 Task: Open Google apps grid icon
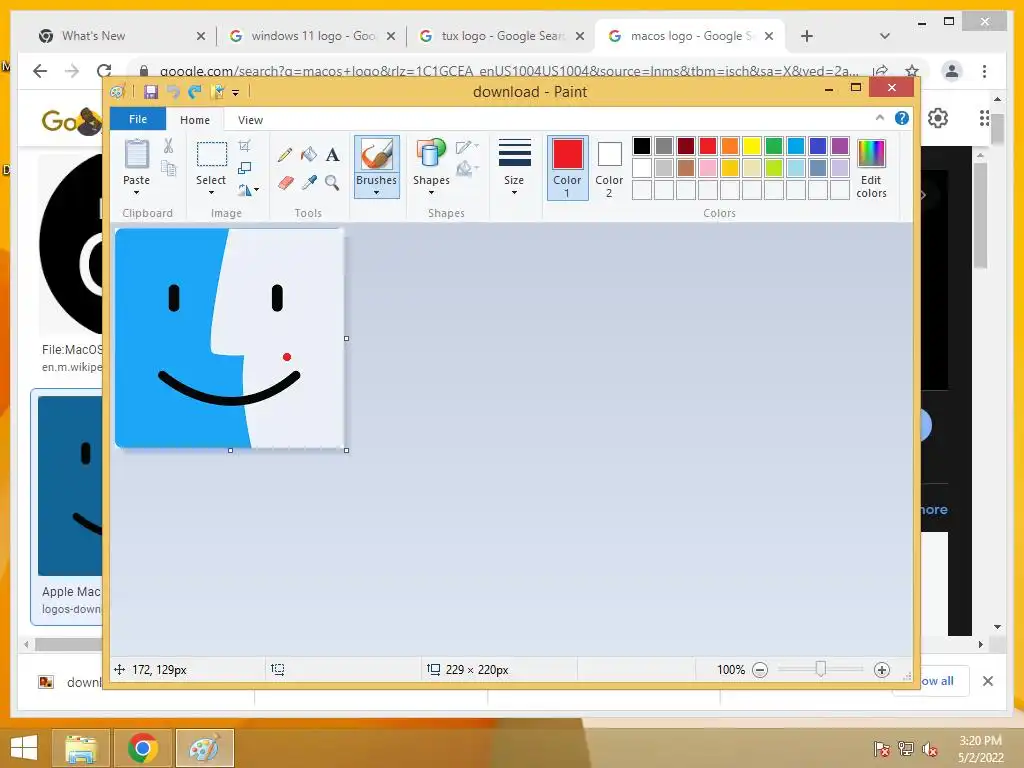984,118
